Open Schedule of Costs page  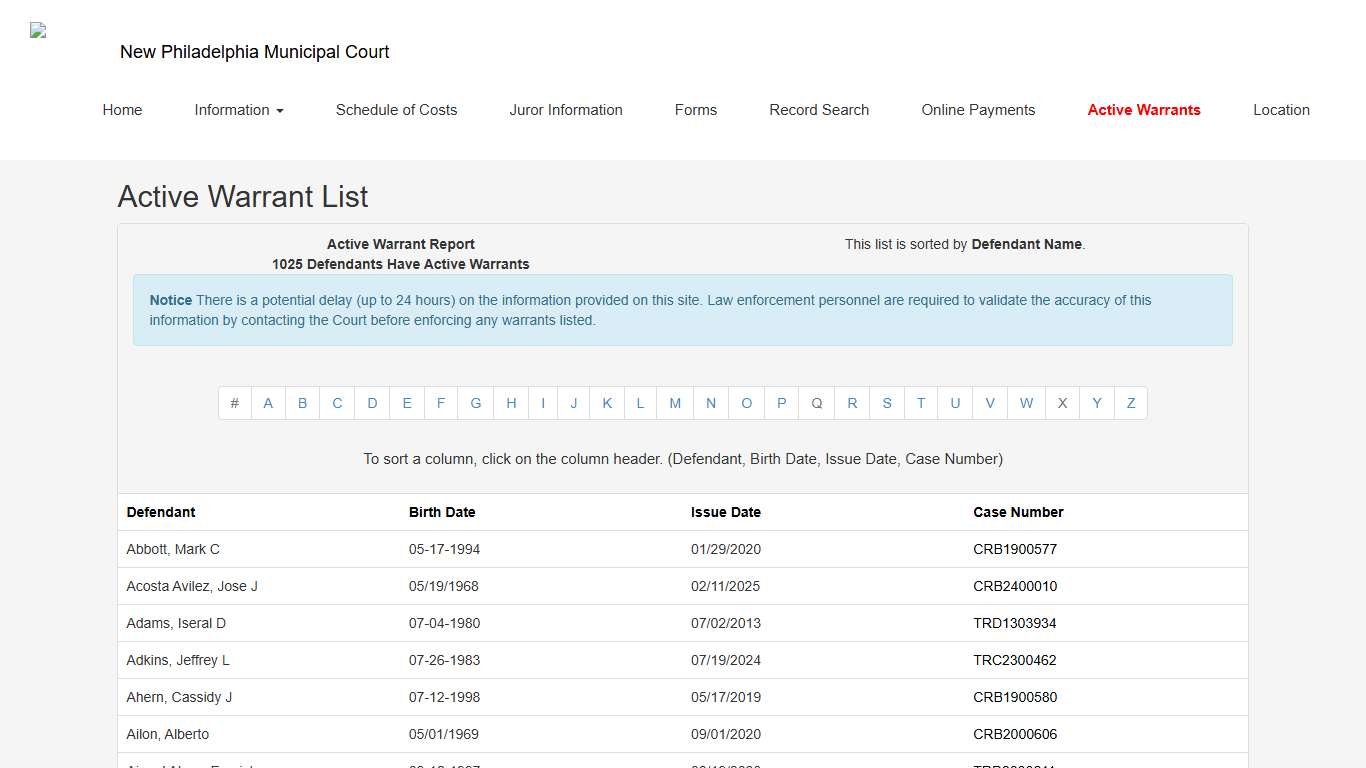pos(396,110)
